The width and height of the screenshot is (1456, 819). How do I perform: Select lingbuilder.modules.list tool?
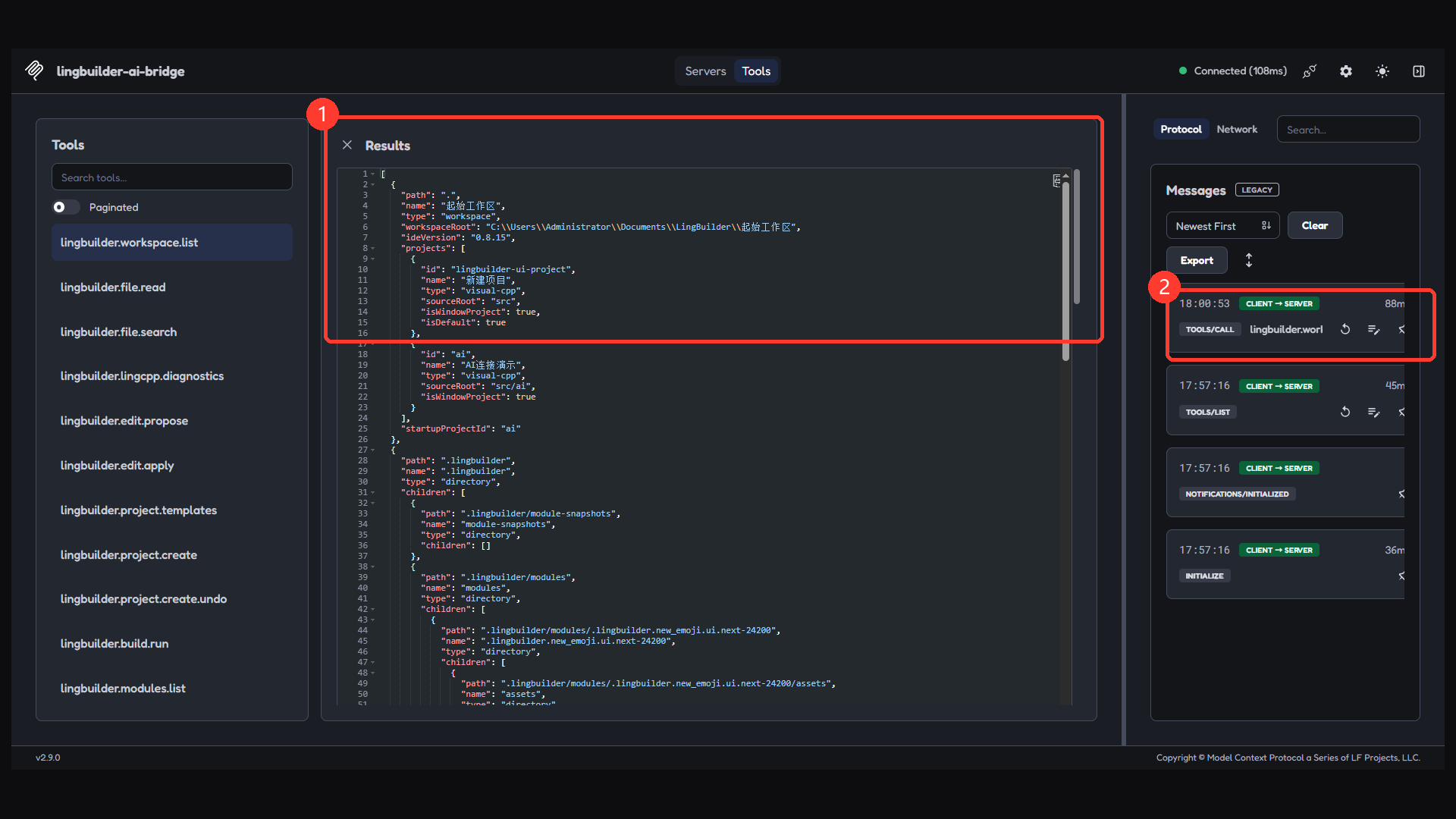pos(172,689)
